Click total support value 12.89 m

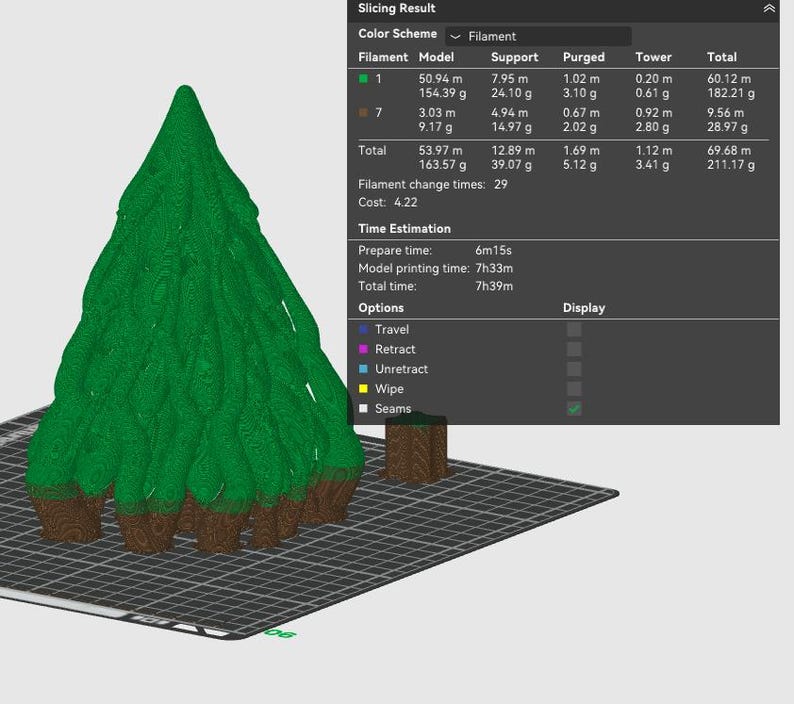pos(512,151)
